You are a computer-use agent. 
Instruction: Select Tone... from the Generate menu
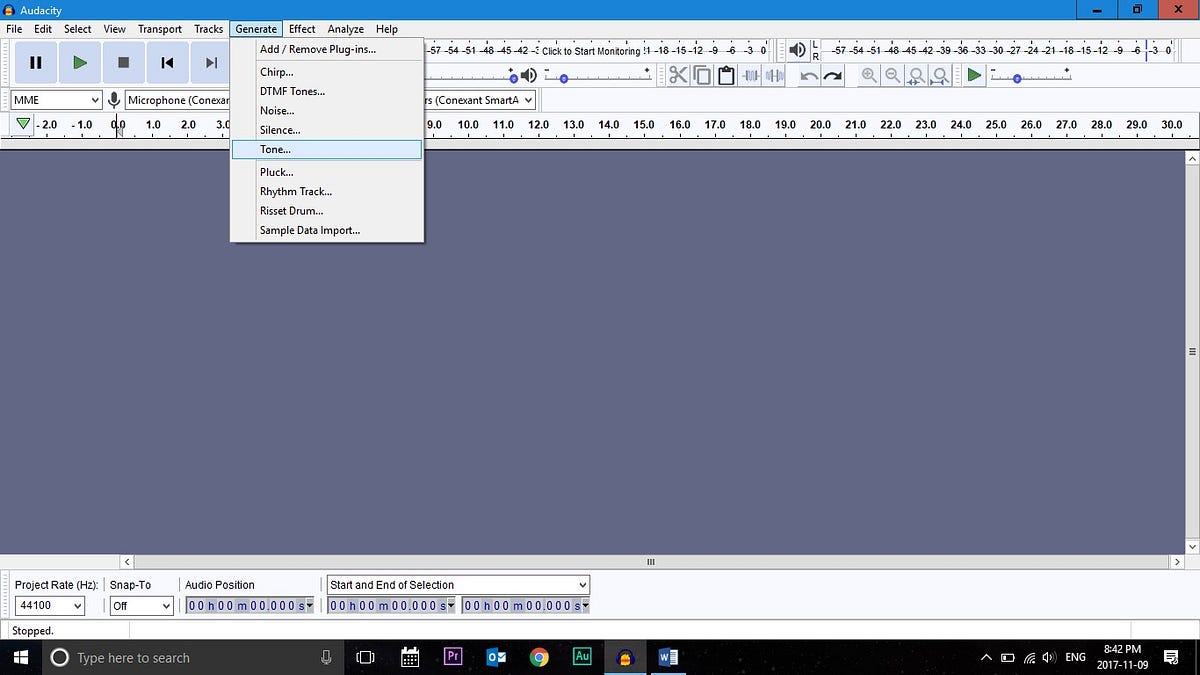point(276,149)
